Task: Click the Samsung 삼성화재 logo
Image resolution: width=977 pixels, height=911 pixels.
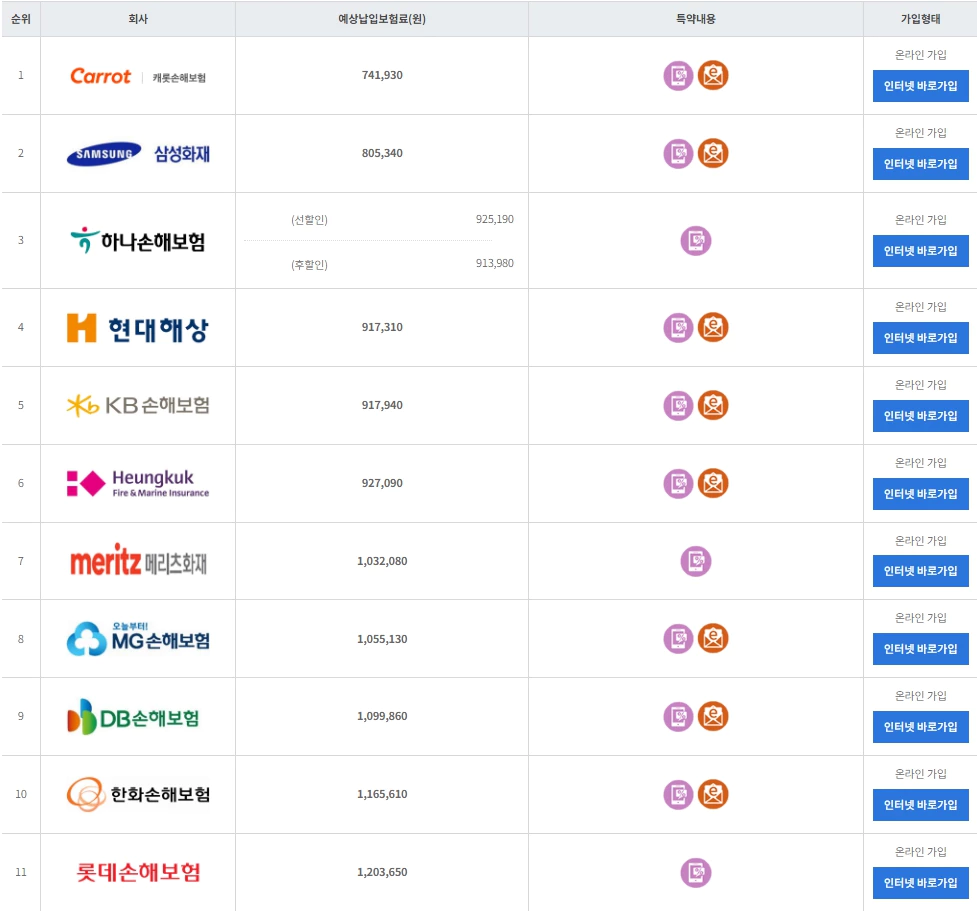Action: point(138,153)
